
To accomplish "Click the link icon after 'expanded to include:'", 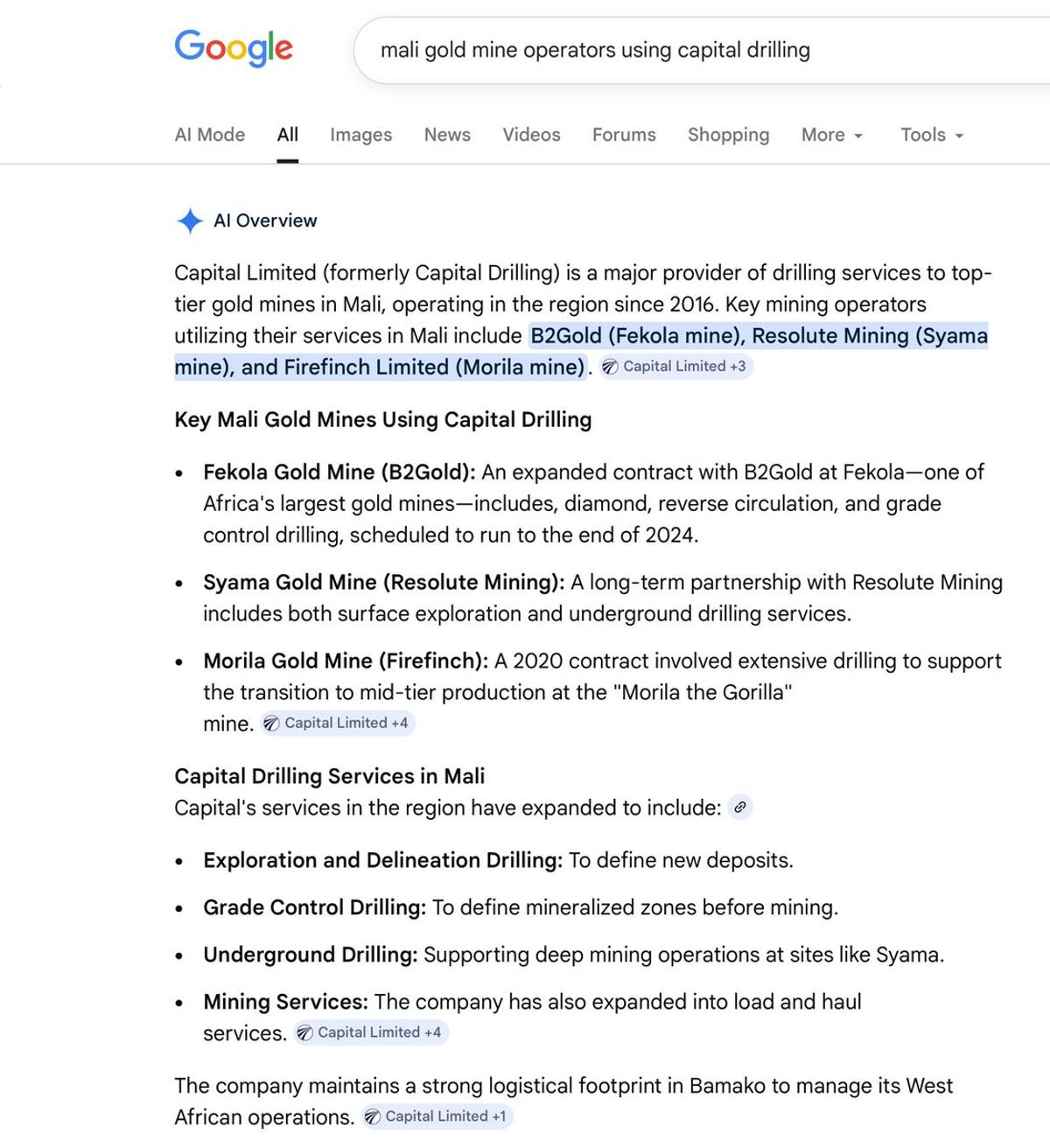I will [739, 808].
